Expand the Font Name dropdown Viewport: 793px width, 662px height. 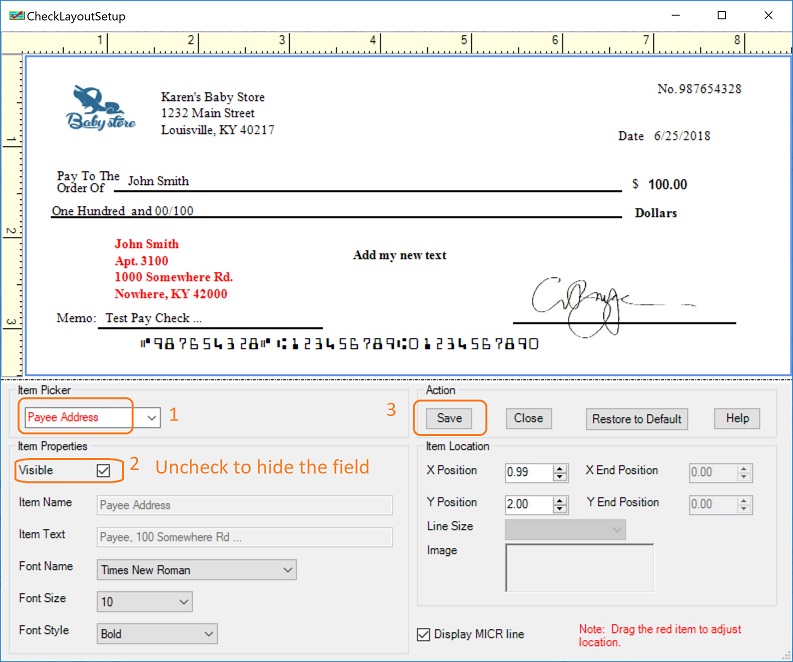pyautogui.click(x=288, y=570)
